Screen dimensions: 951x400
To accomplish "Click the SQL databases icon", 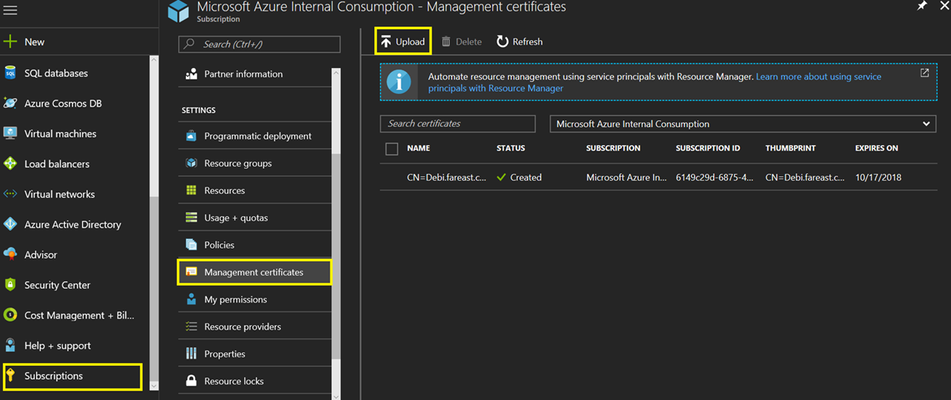I will click(10, 73).
